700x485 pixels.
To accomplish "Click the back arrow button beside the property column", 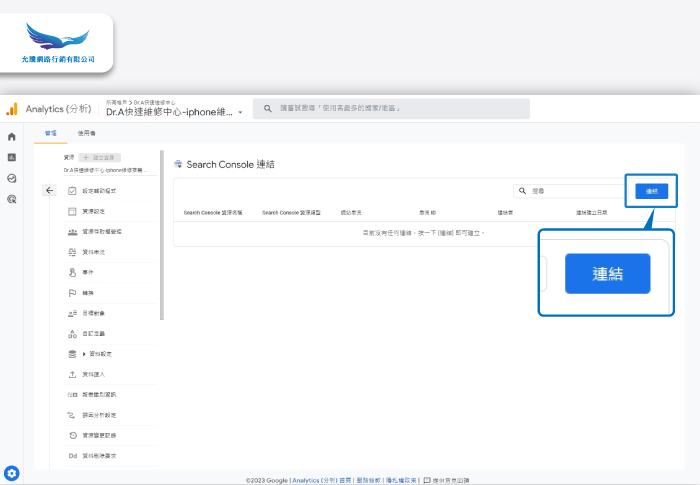I will pyautogui.click(x=50, y=190).
